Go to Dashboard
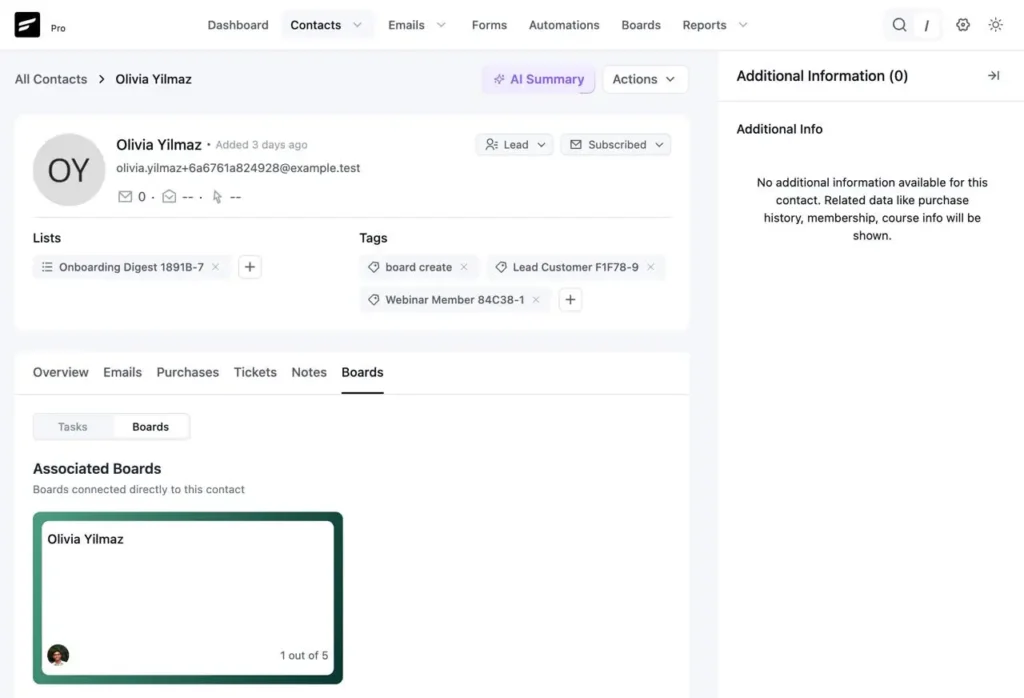This screenshot has width=1024, height=698. pyautogui.click(x=238, y=25)
